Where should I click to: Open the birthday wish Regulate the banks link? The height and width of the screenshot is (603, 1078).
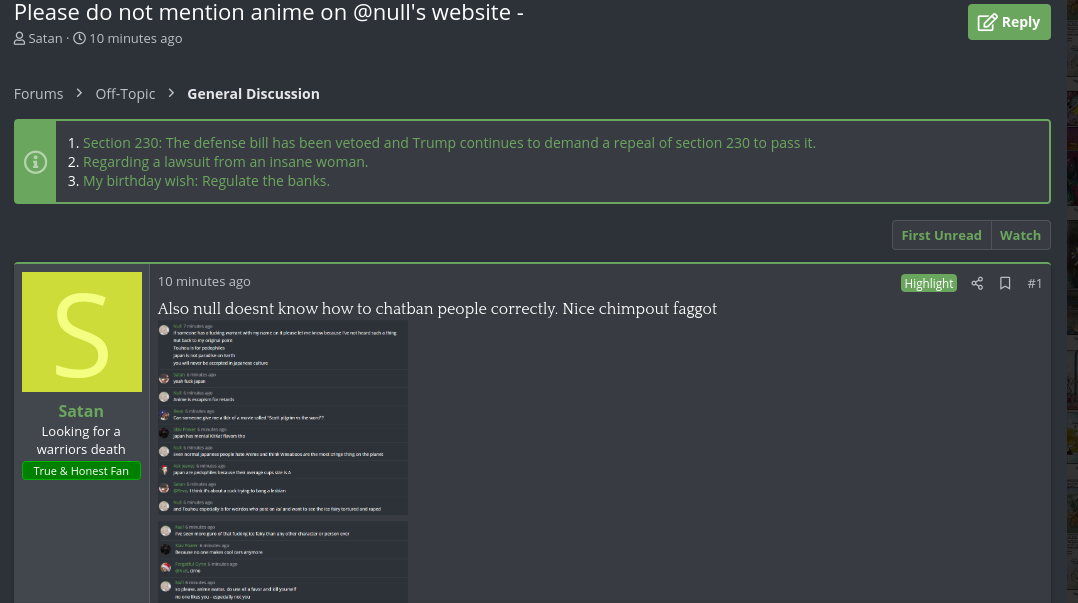click(x=206, y=181)
